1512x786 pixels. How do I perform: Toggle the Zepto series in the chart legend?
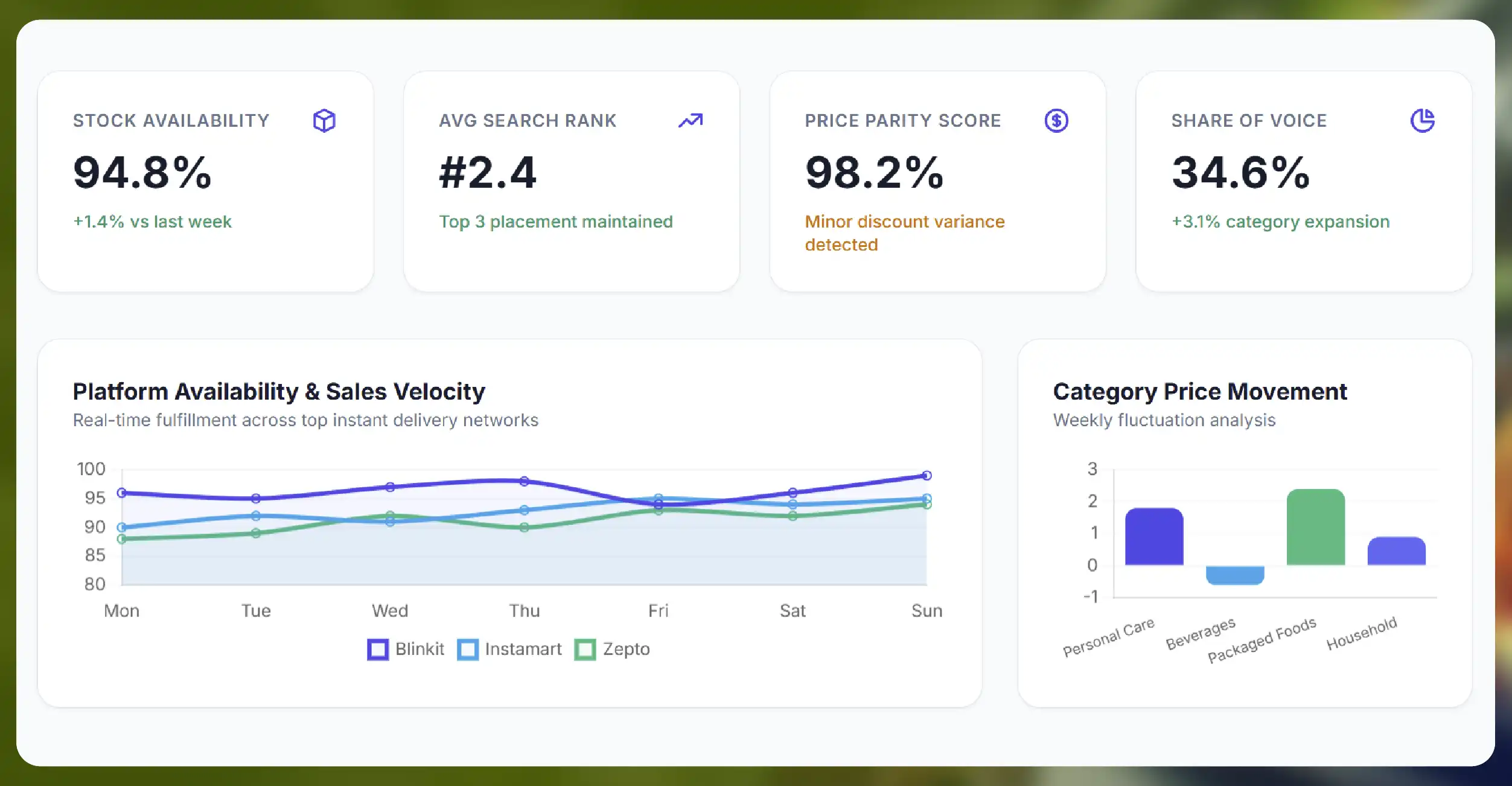point(612,650)
